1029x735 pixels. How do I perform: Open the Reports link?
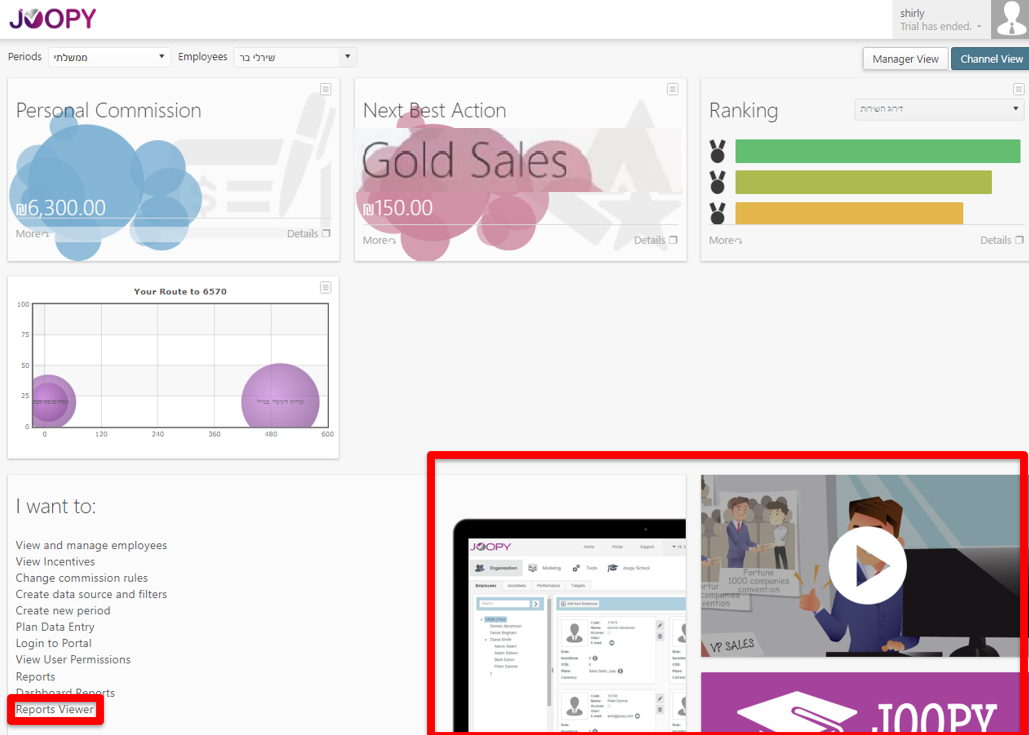tap(35, 677)
